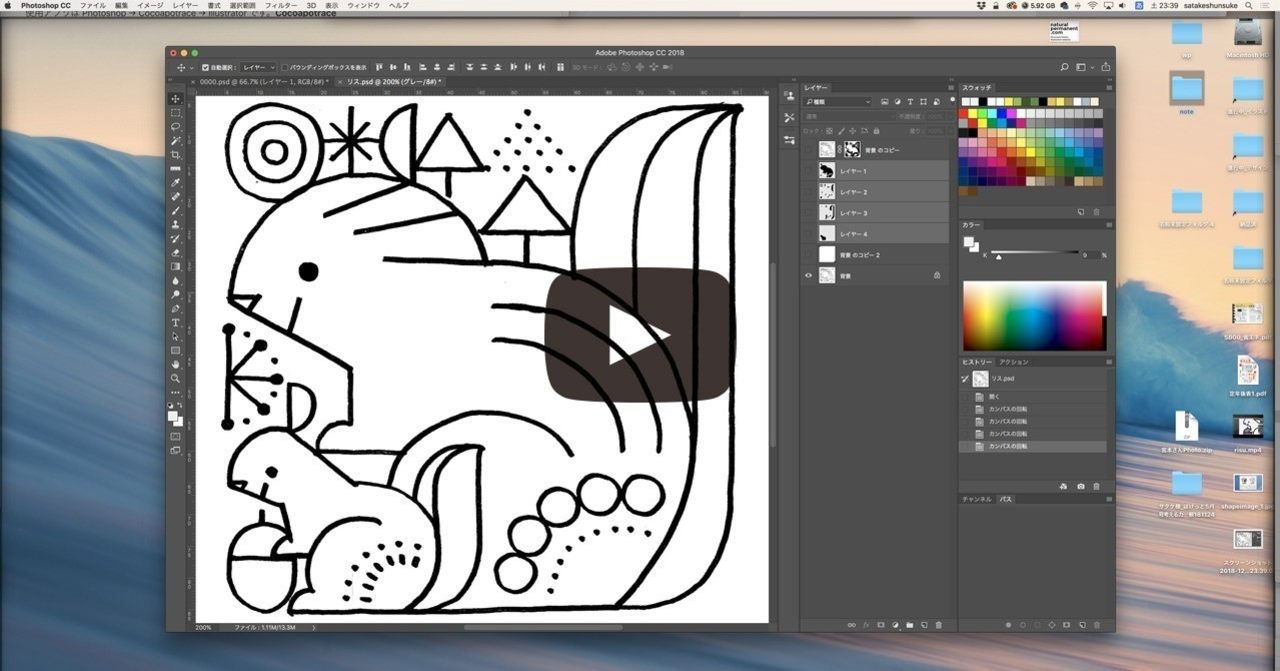
Task: Show the レイヤー 1 layer visibility
Action: pyautogui.click(x=809, y=171)
